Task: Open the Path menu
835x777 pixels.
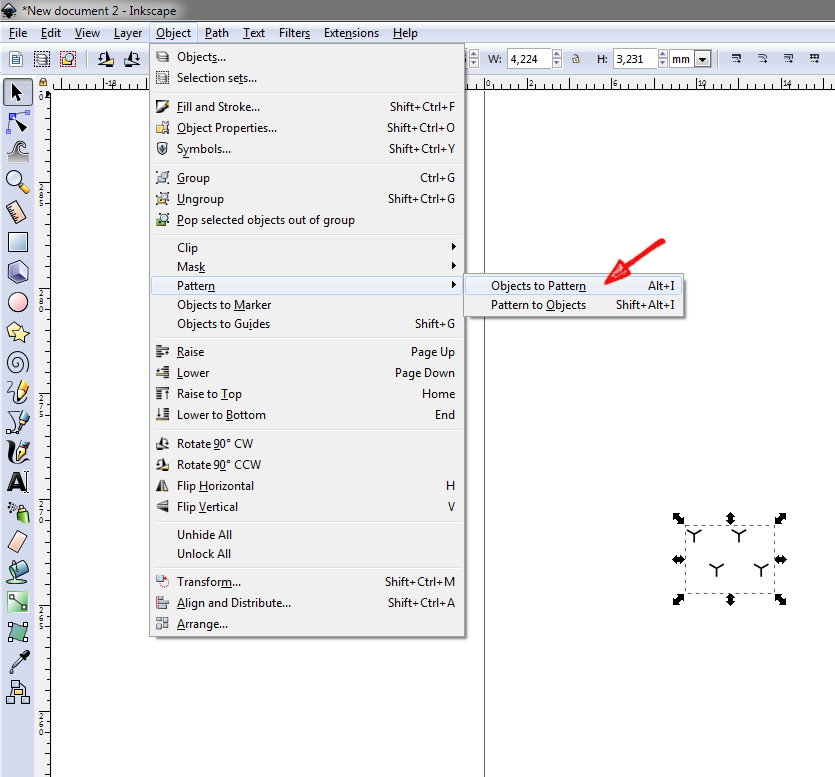Action: coord(217,33)
